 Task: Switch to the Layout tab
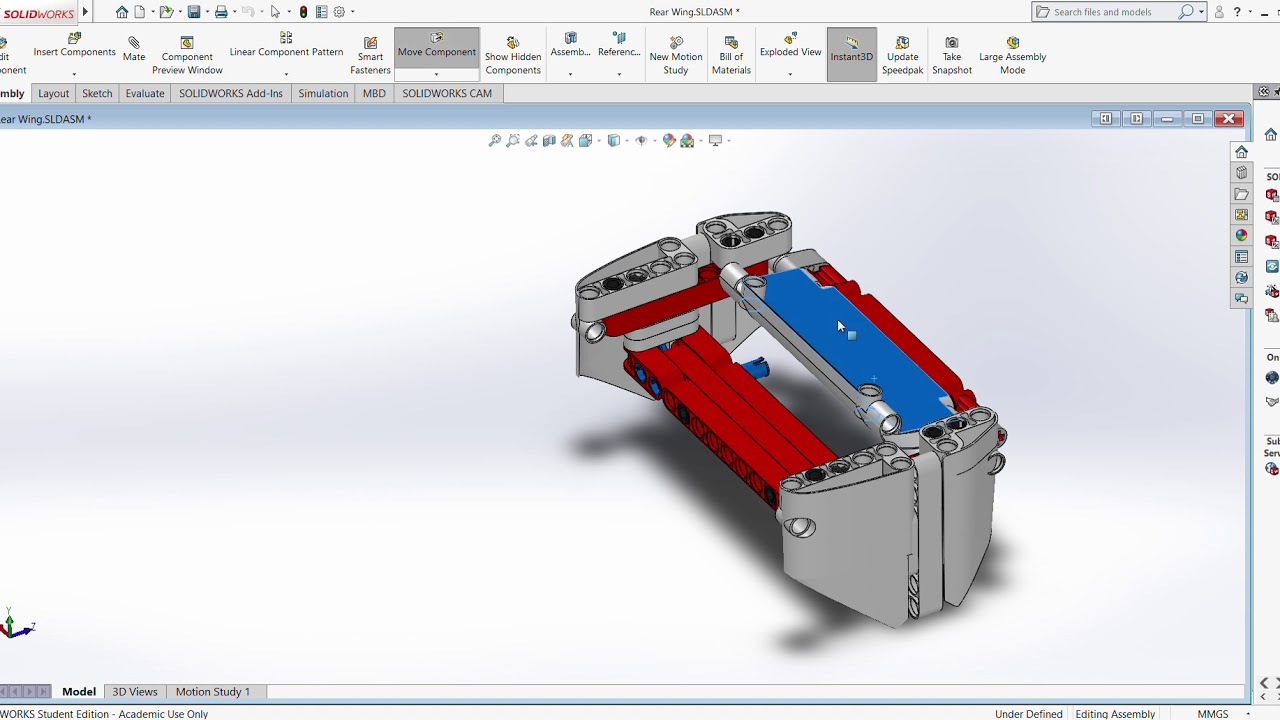pyautogui.click(x=53, y=93)
